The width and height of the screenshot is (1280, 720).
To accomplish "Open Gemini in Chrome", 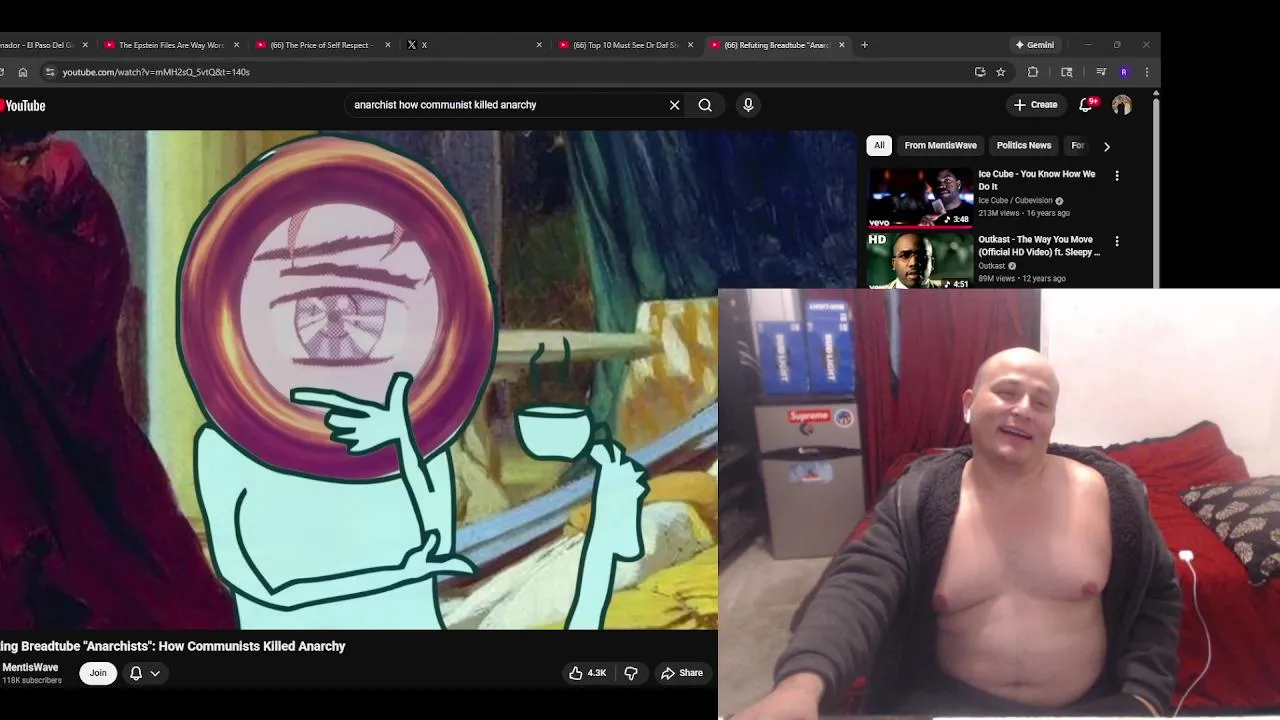I will (1035, 45).
